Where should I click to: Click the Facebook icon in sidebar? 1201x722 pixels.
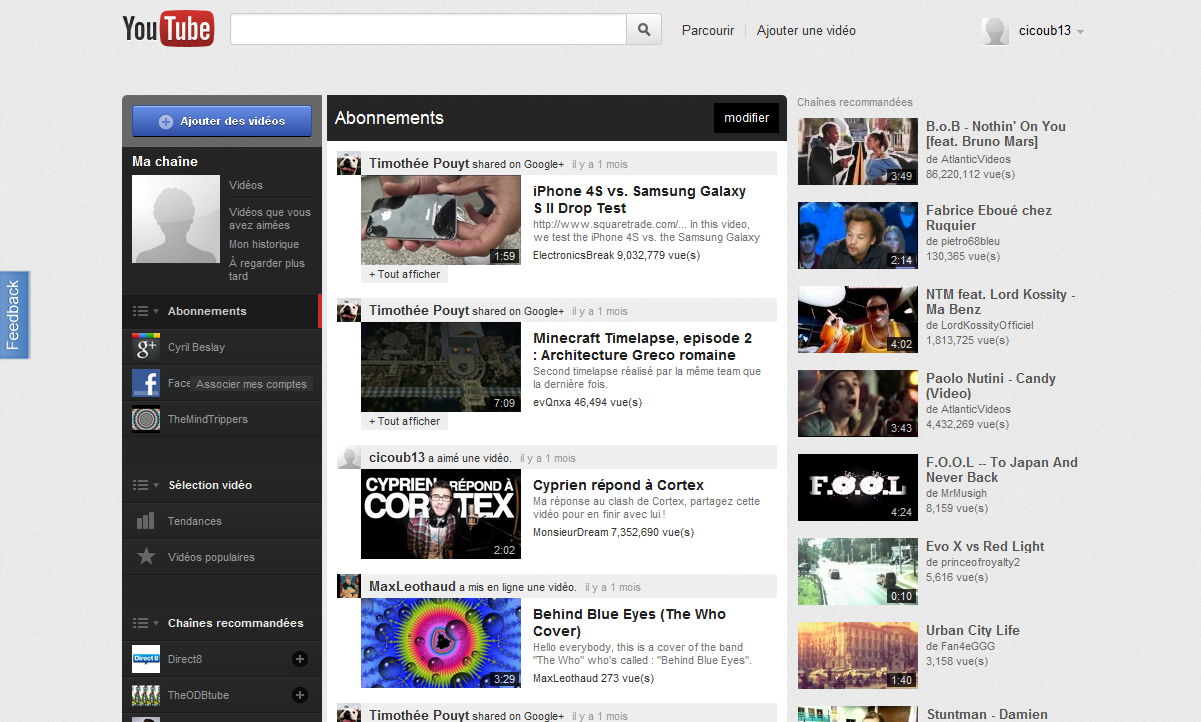[146, 383]
